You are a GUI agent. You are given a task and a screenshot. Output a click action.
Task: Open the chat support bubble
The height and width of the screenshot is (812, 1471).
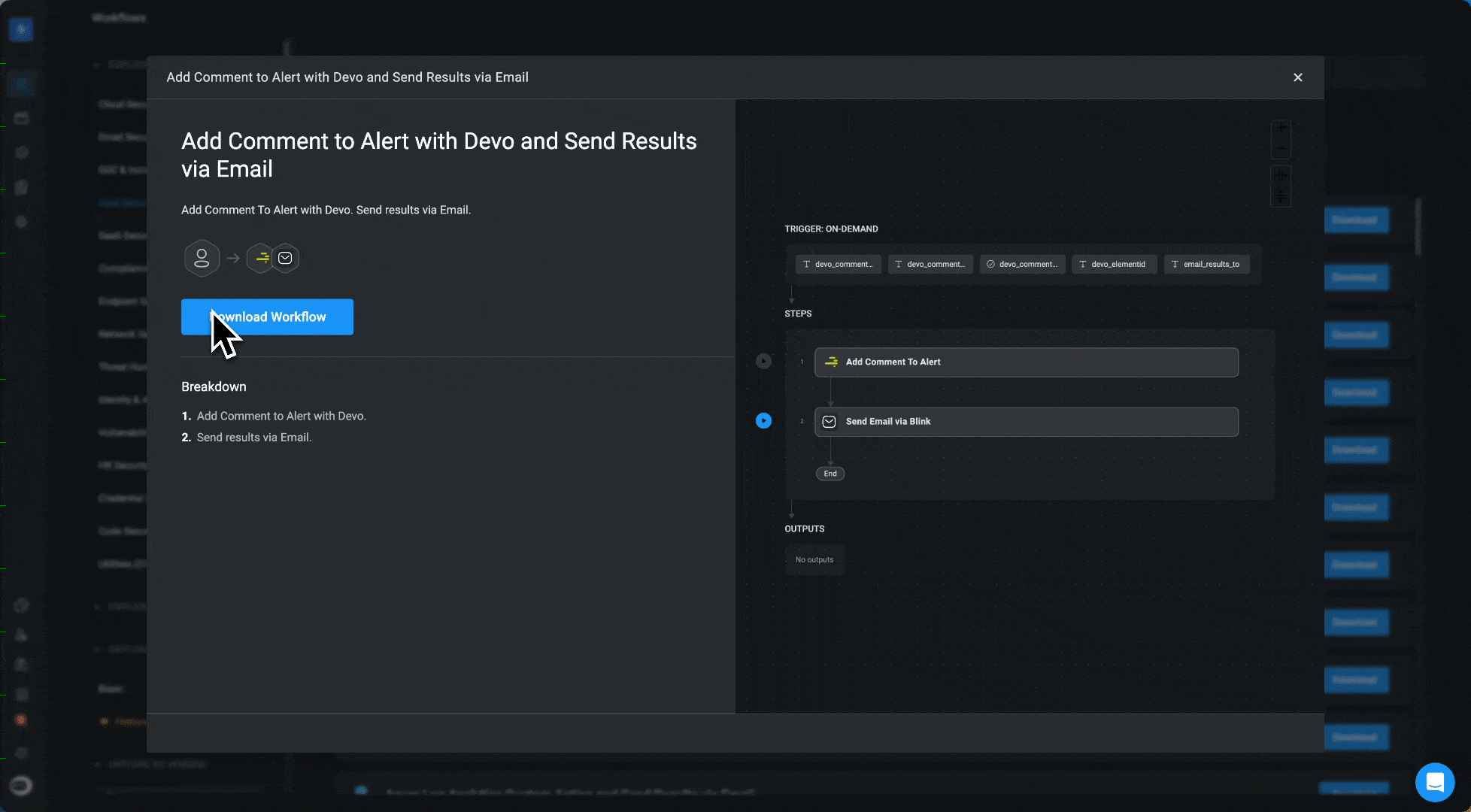tap(1434, 782)
